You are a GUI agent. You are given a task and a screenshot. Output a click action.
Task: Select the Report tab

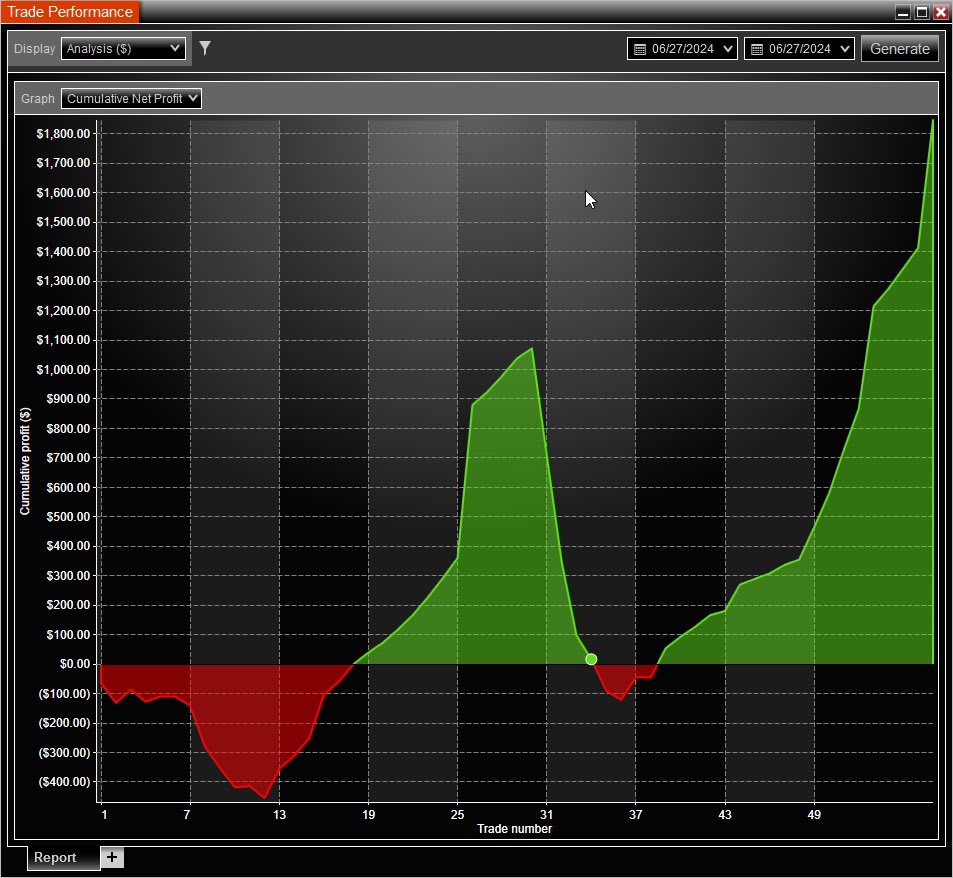[x=55, y=857]
